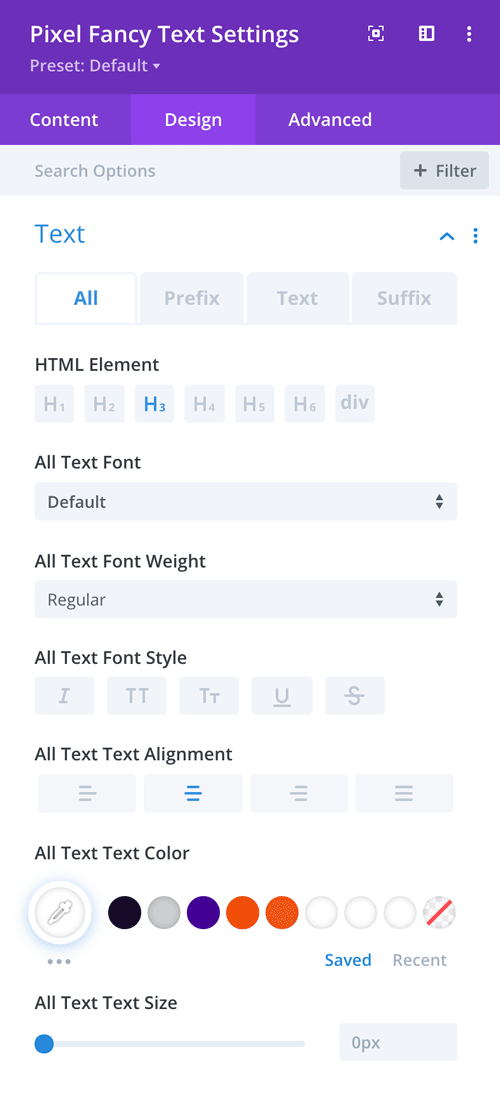500x1095 pixels.
Task: Select div as HTML element
Action: click(355, 404)
